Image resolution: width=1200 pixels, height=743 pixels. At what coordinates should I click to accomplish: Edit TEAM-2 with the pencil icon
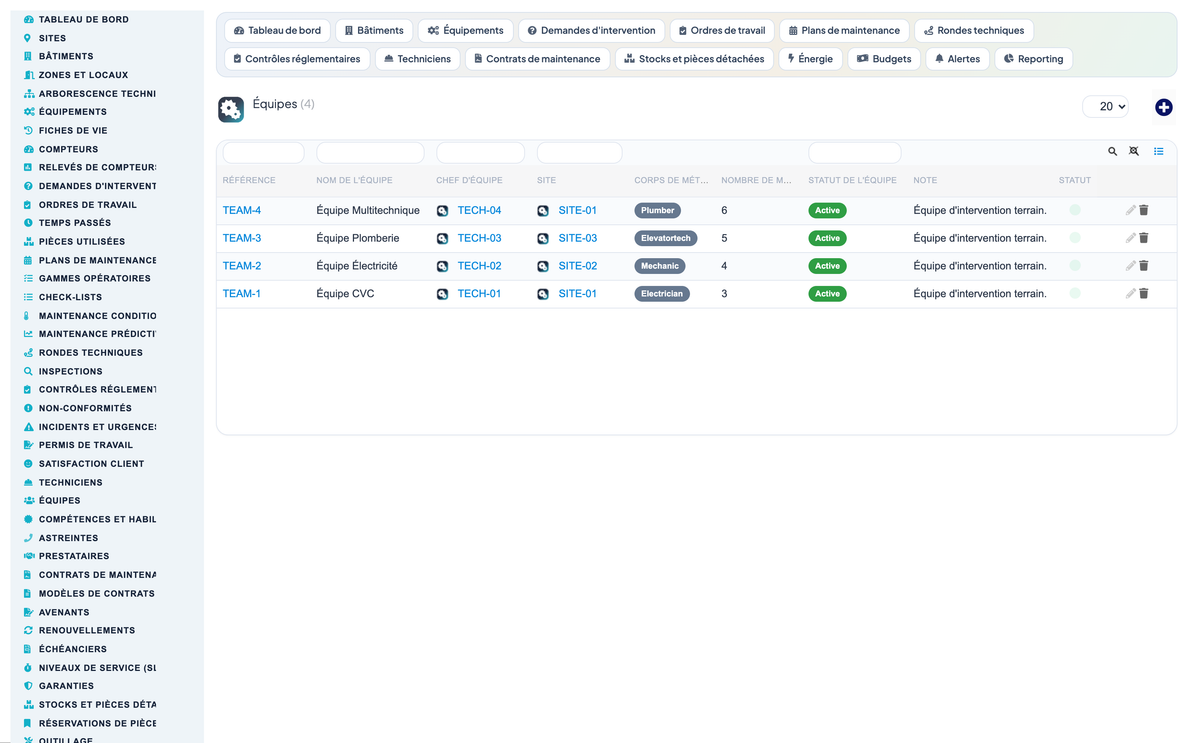pyautogui.click(x=1130, y=266)
